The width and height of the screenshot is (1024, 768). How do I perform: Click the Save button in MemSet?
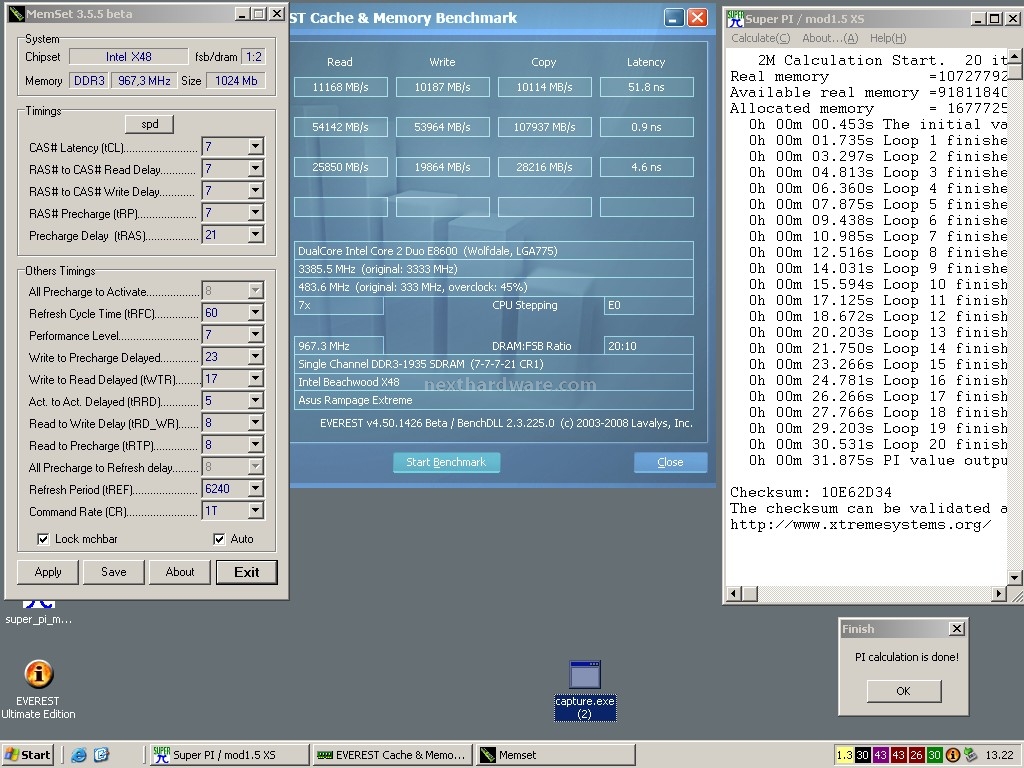[114, 572]
